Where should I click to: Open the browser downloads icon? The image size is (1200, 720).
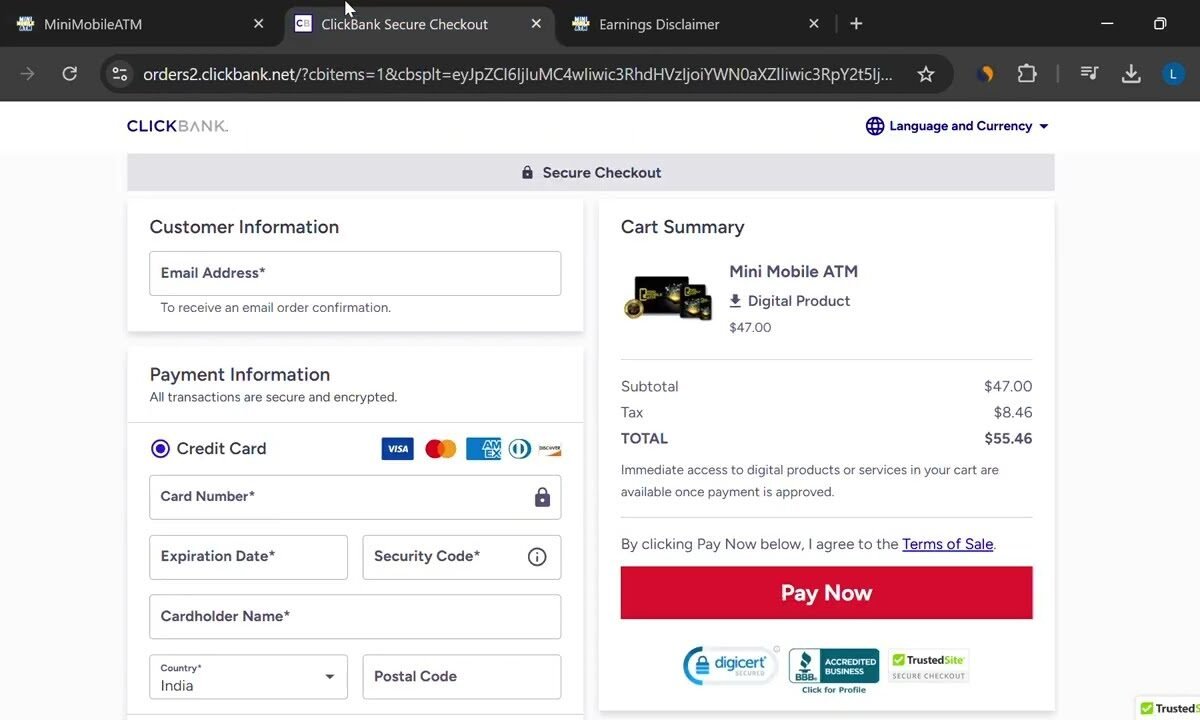1131,74
